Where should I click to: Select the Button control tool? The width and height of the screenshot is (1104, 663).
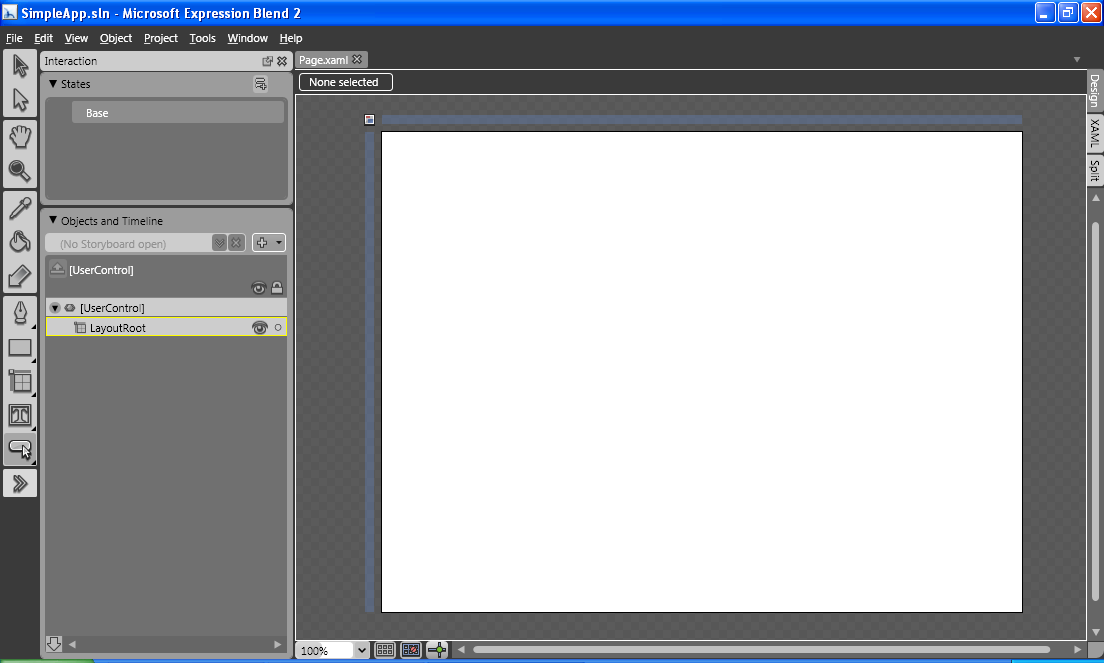pos(20,449)
